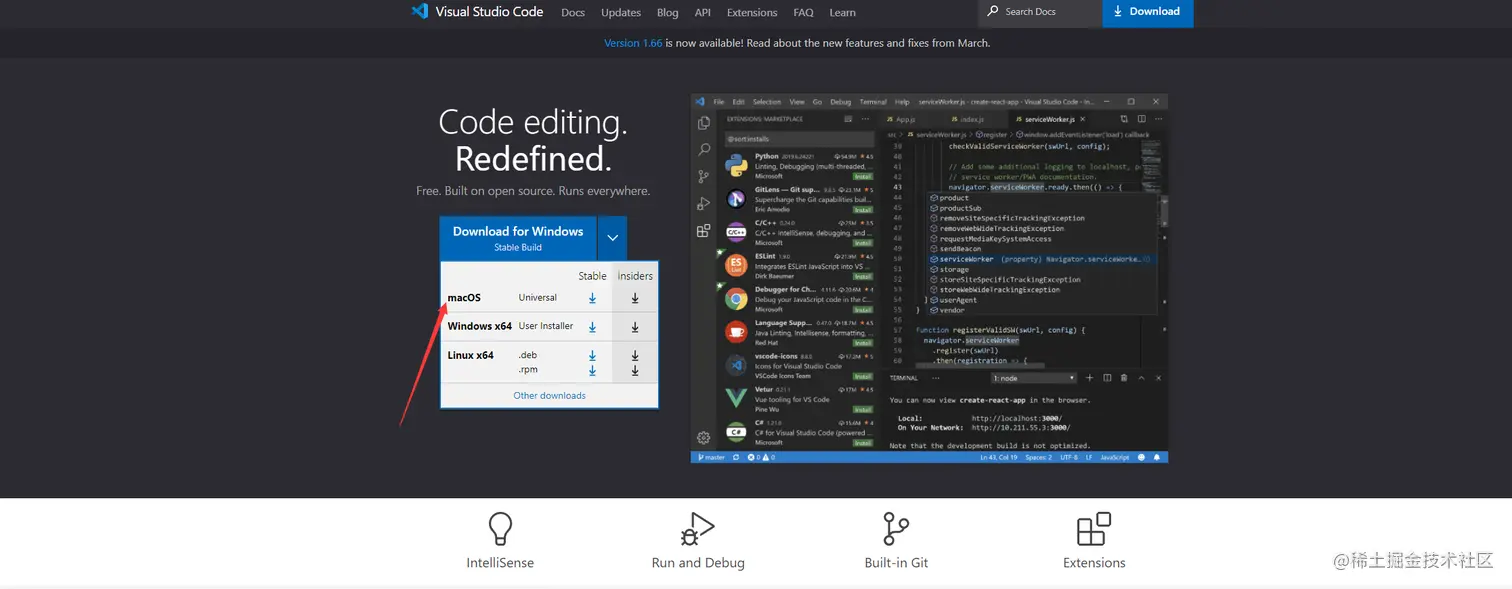Click the Download for Windows Stable Build button
1512x589 pixels.
click(x=518, y=238)
